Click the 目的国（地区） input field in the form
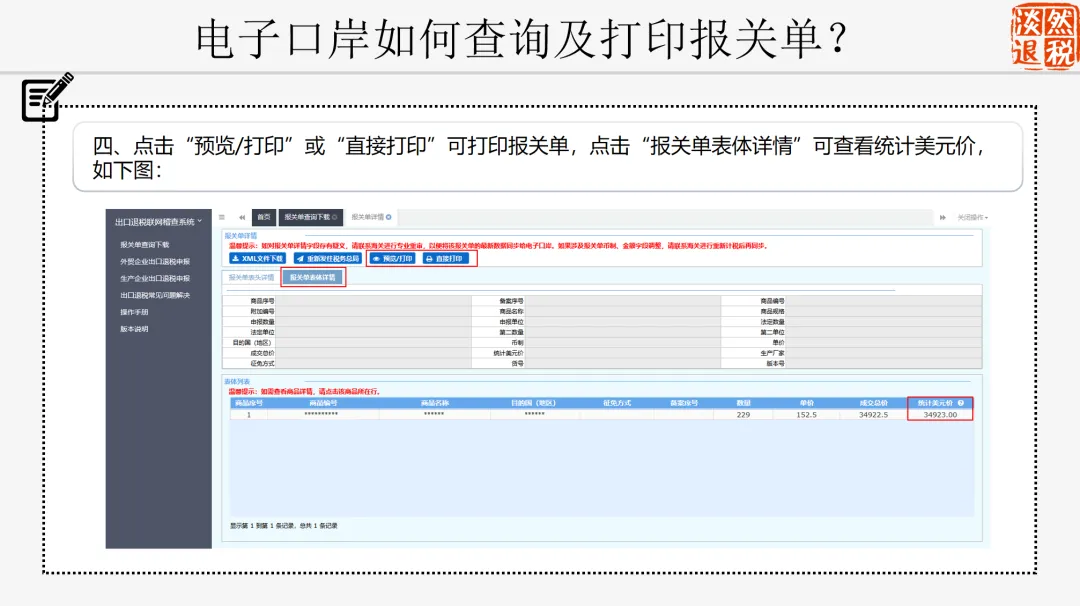Screen dimensions: 1080x606 tap(373, 342)
